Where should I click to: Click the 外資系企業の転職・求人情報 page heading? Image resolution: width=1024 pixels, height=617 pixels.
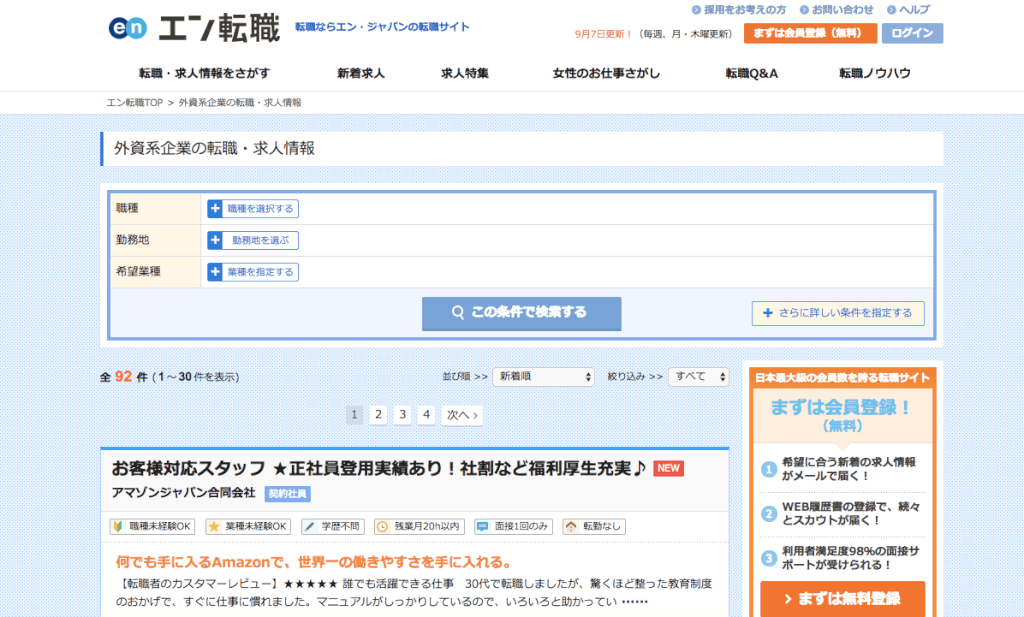click(214, 149)
